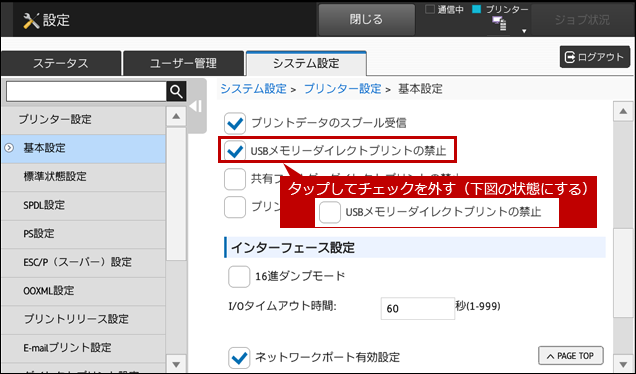Toggle the 共有フォルダー direct print checkbox
This screenshot has height=374, width=636.
coord(235,179)
